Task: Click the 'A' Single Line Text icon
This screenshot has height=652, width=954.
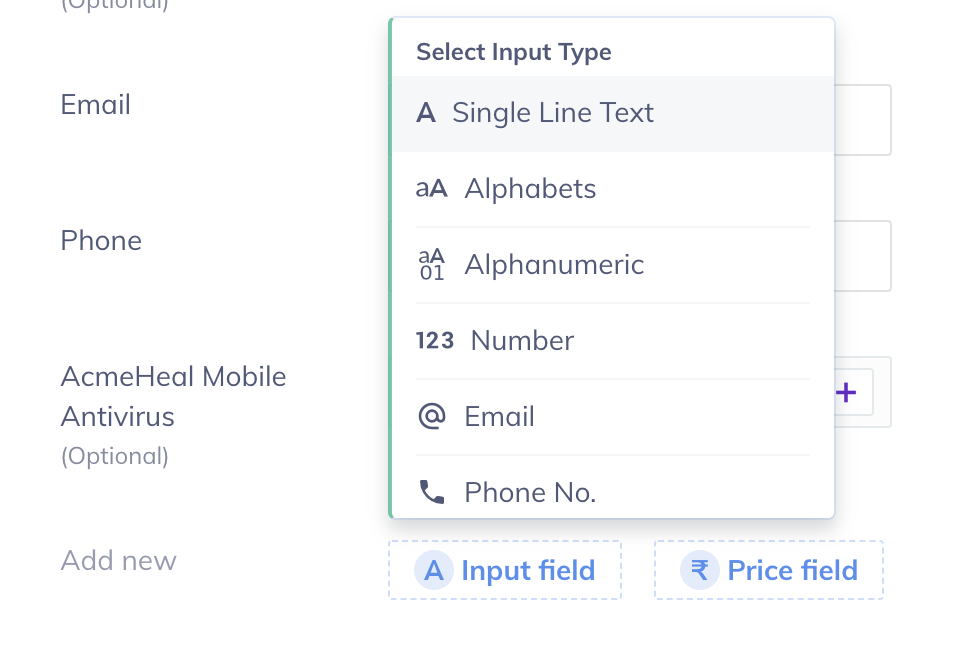Action: tap(426, 113)
